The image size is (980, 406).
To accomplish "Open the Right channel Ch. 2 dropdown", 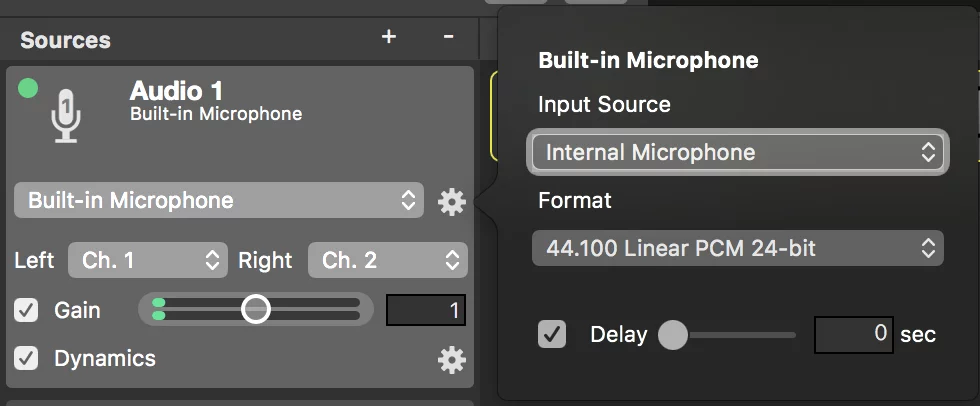I will pyautogui.click(x=388, y=260).
